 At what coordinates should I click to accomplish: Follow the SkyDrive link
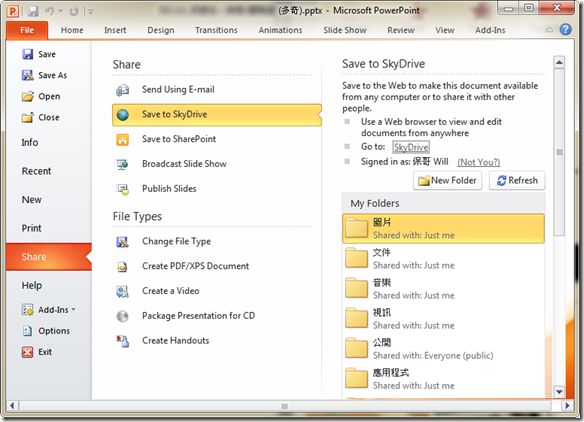click(411, 147)
